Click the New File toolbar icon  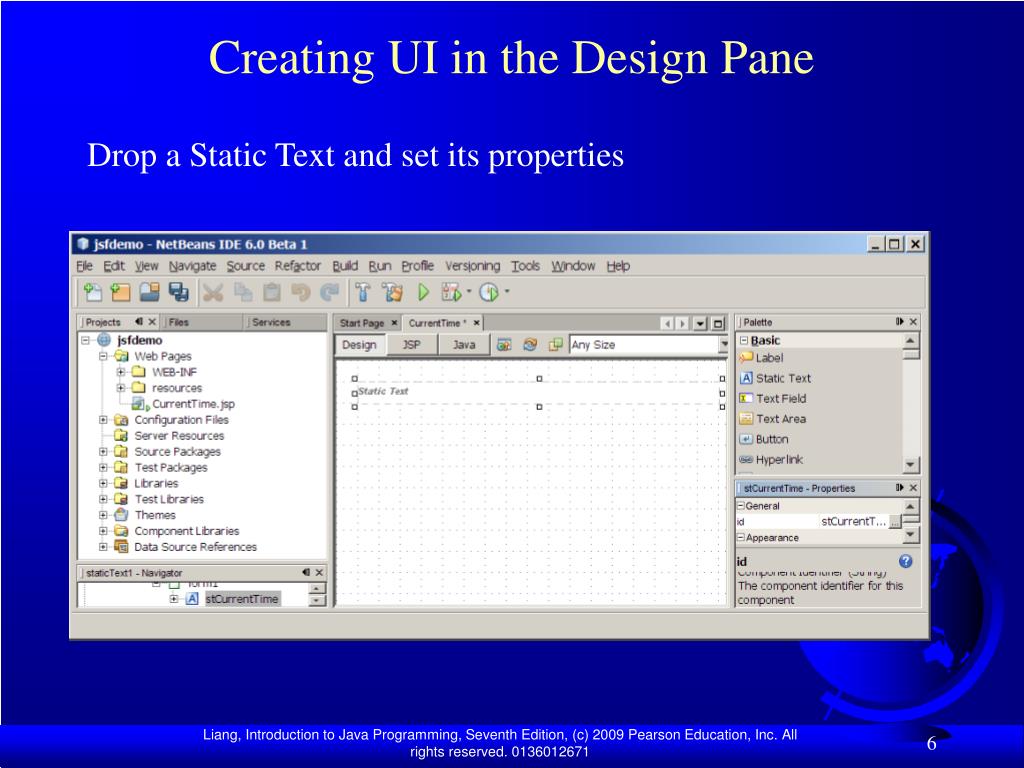click(x=92, y=293)
